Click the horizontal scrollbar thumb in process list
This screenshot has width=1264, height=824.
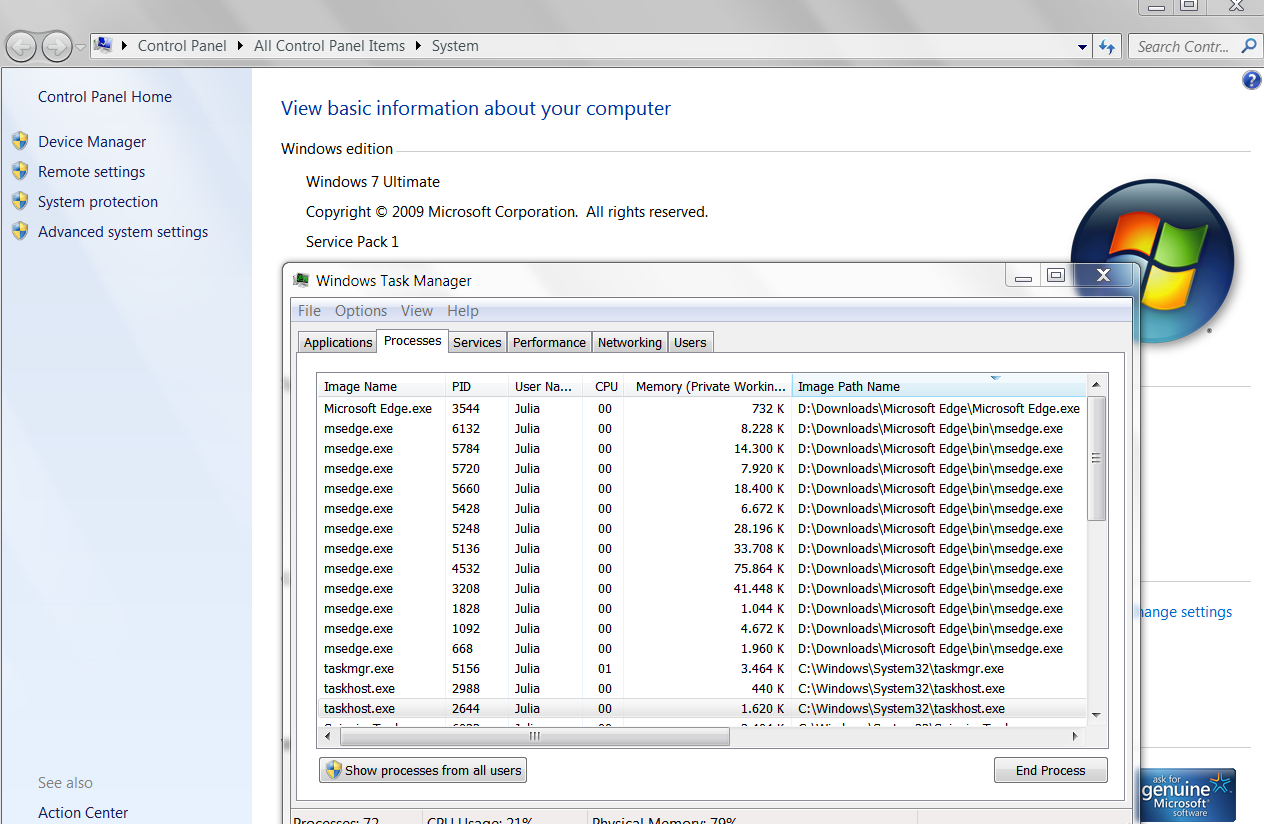(x=535, y=736)
